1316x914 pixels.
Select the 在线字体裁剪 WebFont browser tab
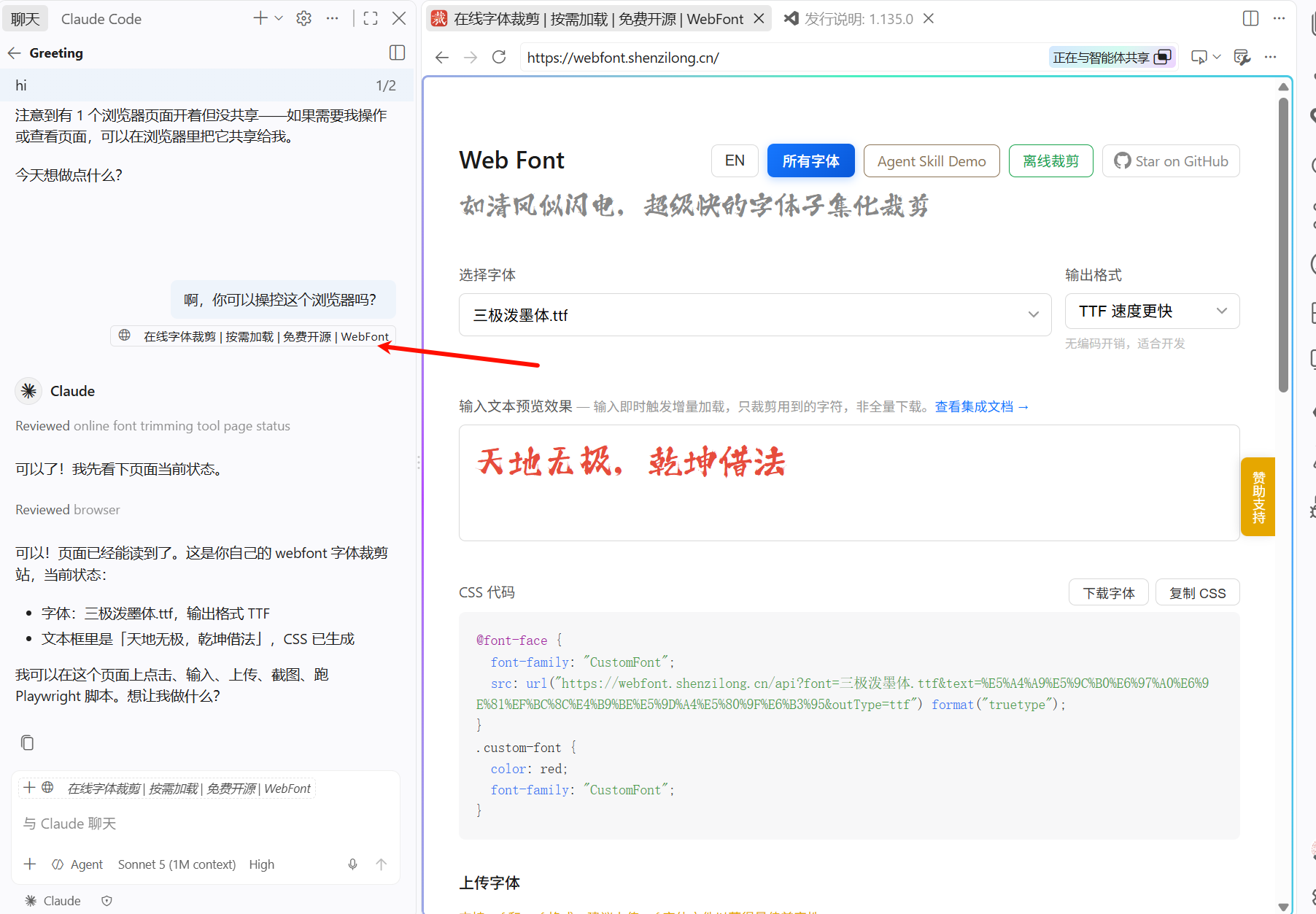(x=598, y=18)
